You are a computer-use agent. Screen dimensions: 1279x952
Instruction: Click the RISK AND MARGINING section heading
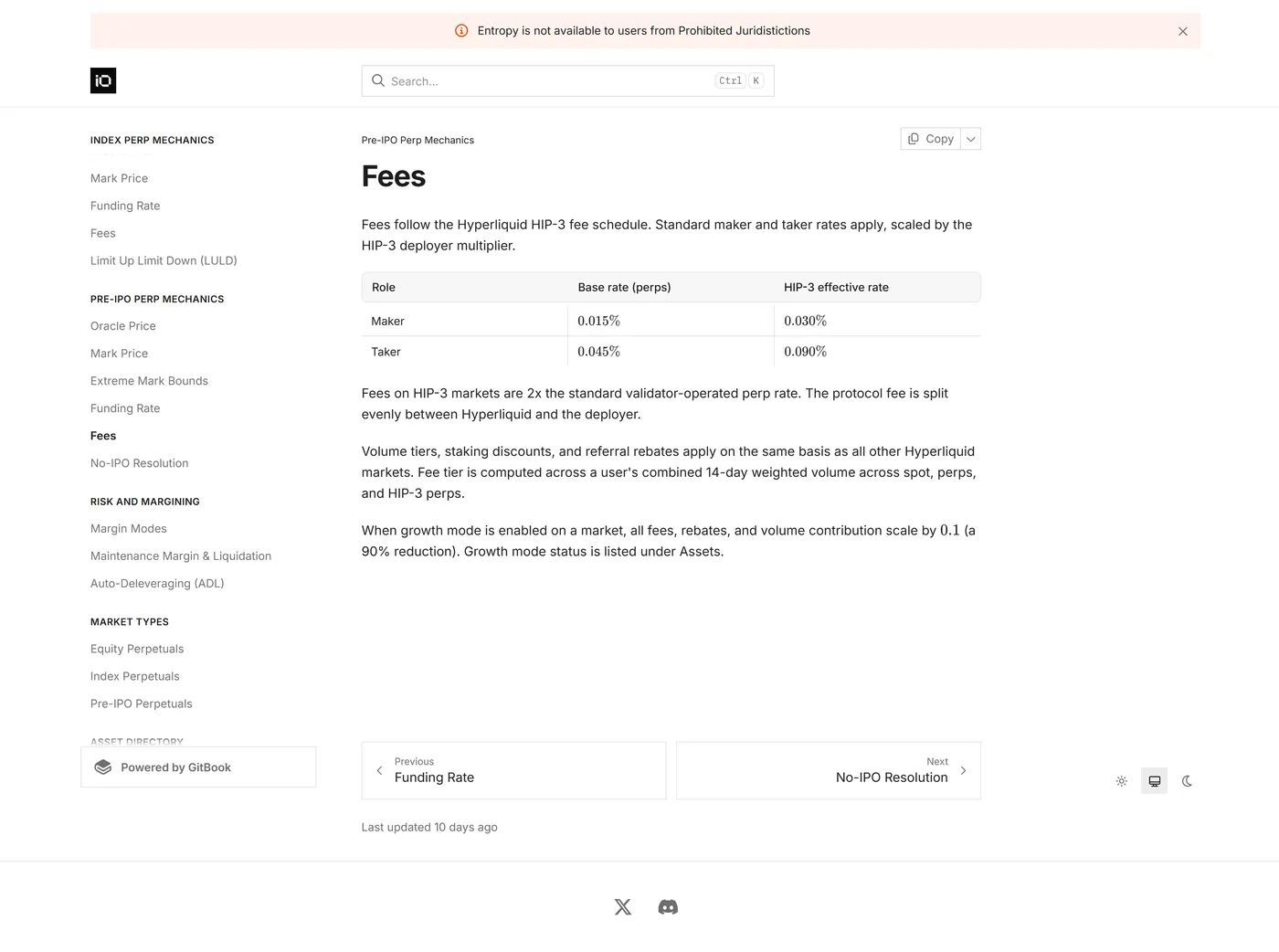click(145, 502)
